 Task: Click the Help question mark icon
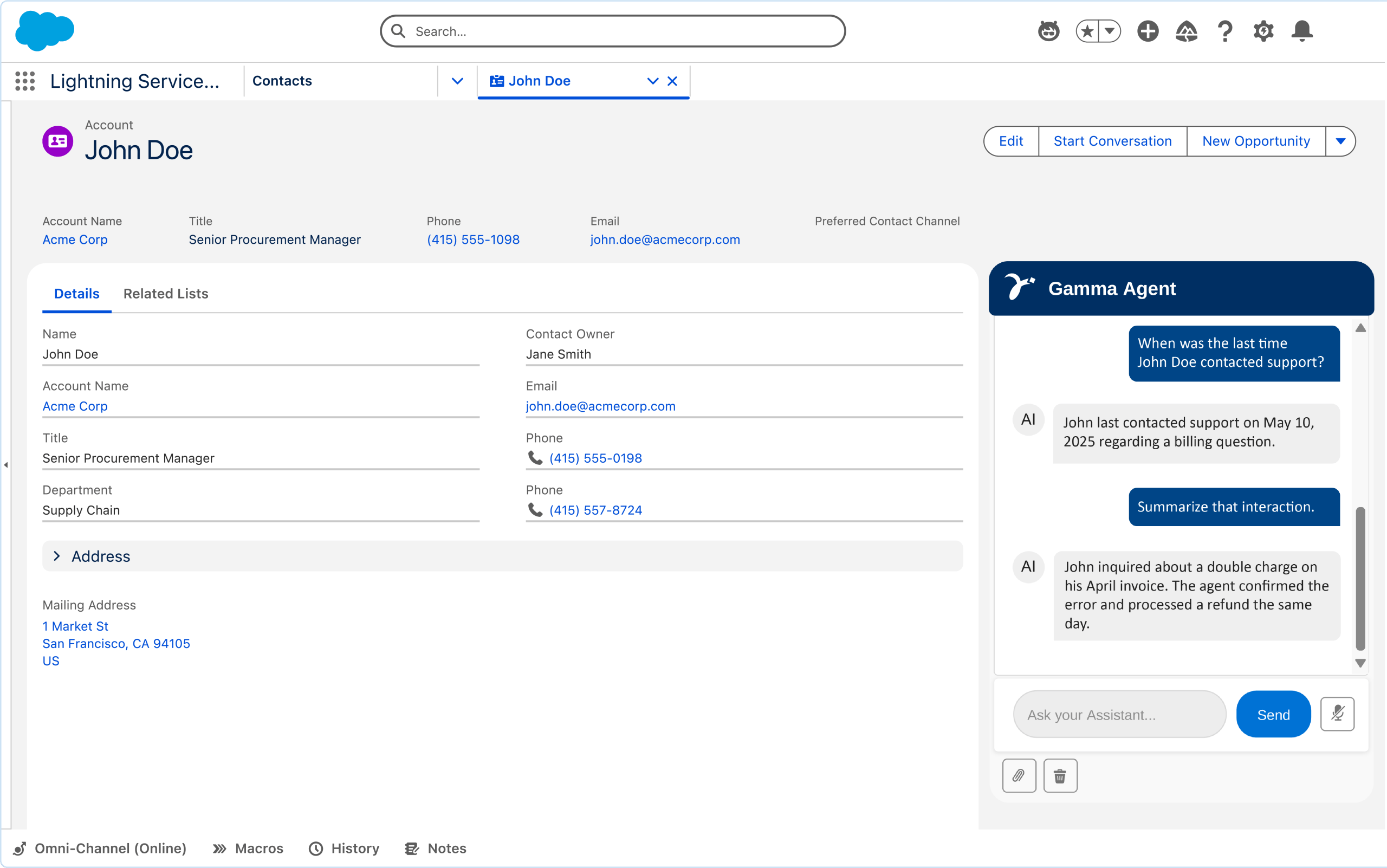pyautogui.click(x=1224, y=31)
